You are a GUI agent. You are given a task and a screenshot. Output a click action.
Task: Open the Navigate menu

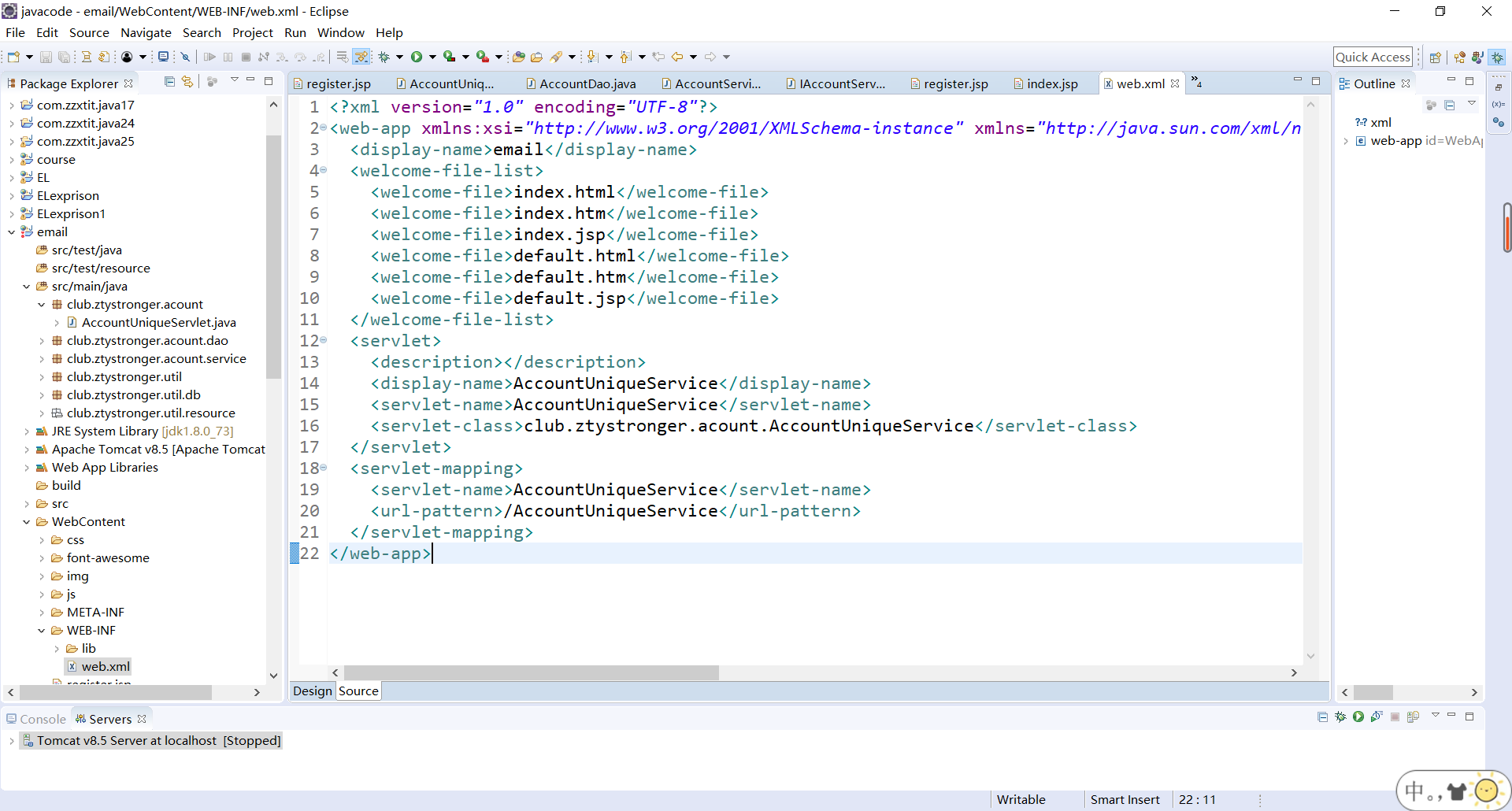[146, 32]
